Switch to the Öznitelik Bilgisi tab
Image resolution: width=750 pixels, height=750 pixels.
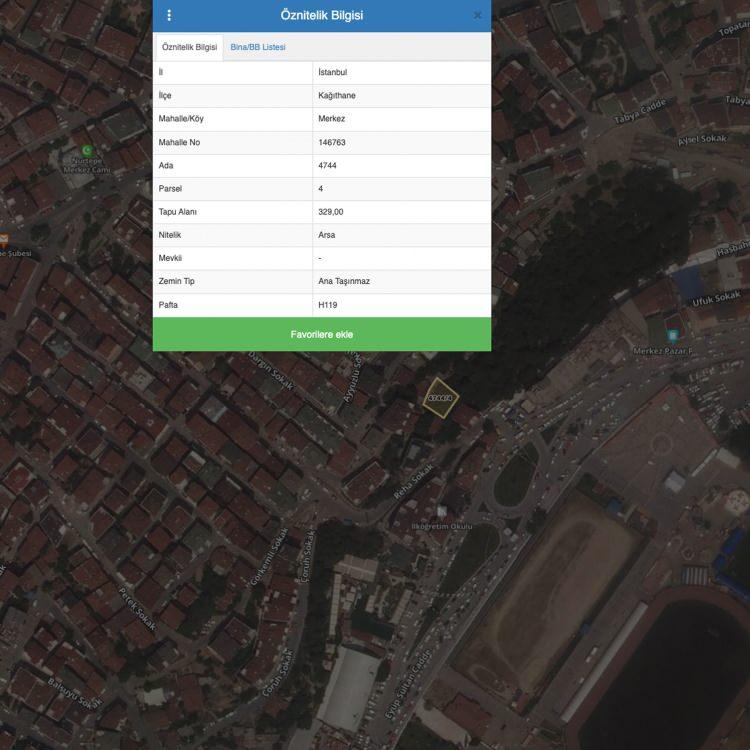click(x=189, y=47)
